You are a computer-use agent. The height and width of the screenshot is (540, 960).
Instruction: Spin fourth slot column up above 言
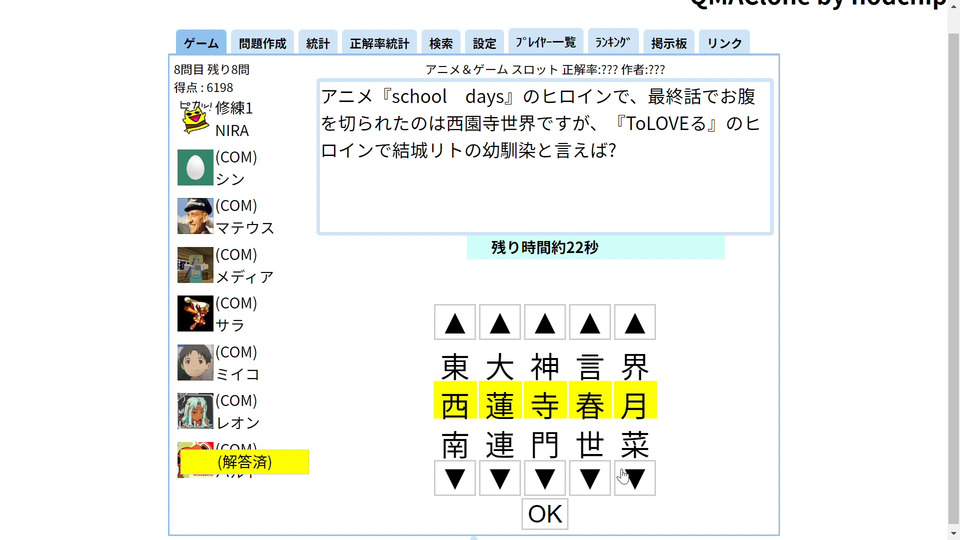pyautogui.click(x=590, y=322)
